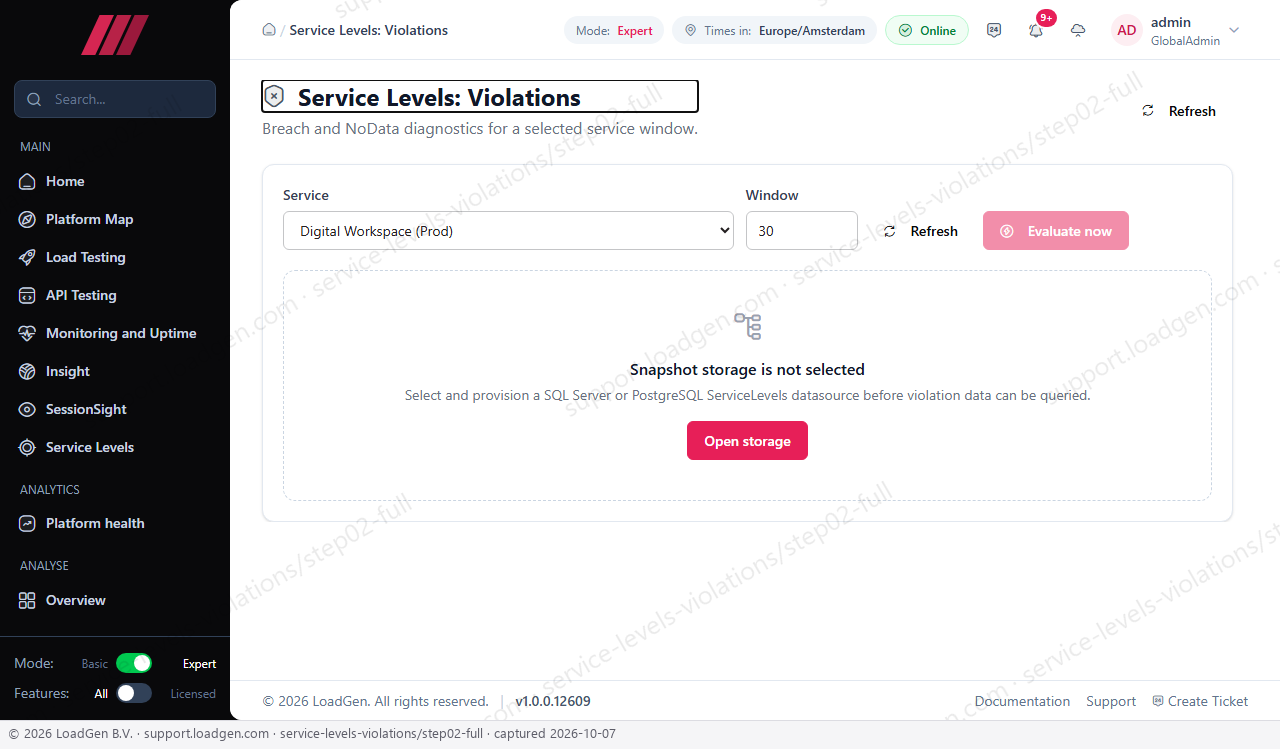Open the Support footer link
Image resolution: width=1280 pixels, height=749 pixels.
(x=1111, y=701)
